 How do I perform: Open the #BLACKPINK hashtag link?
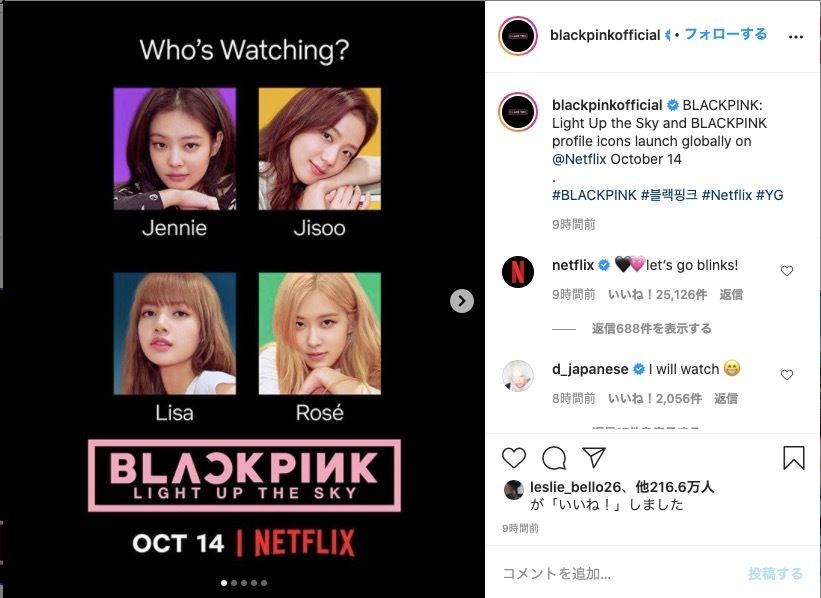(594, 195)
